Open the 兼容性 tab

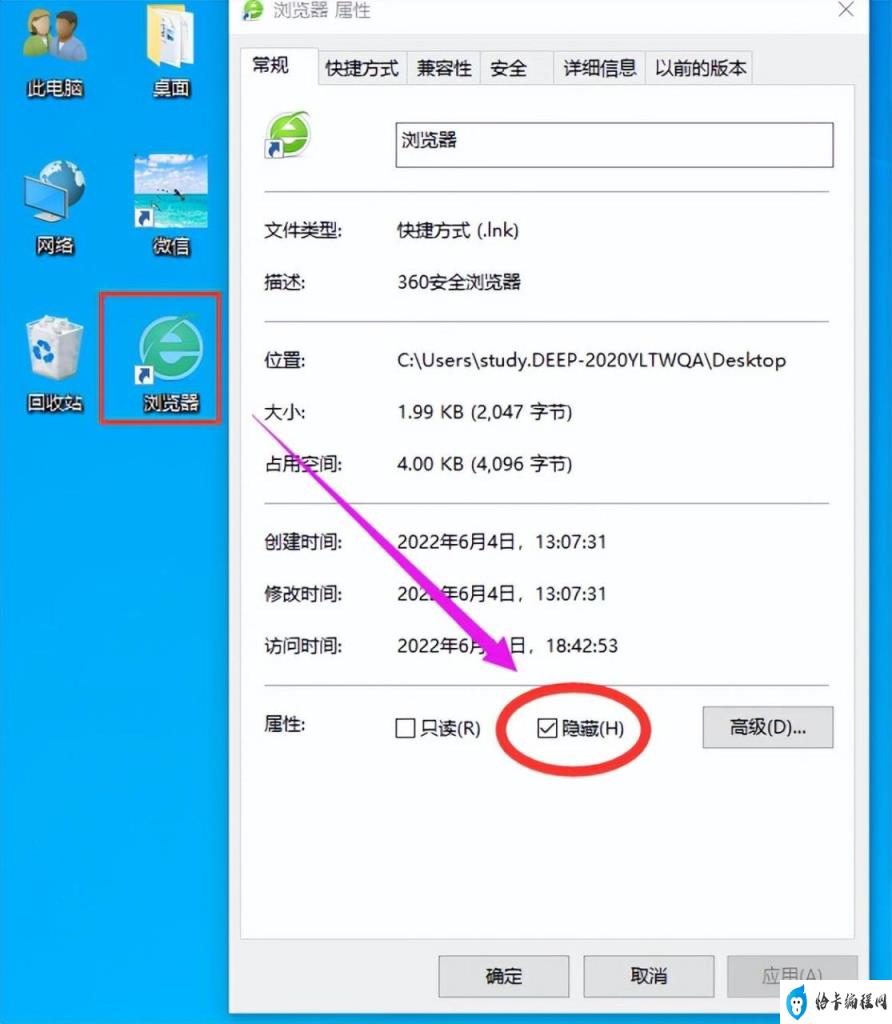click(x=444, y=68)
